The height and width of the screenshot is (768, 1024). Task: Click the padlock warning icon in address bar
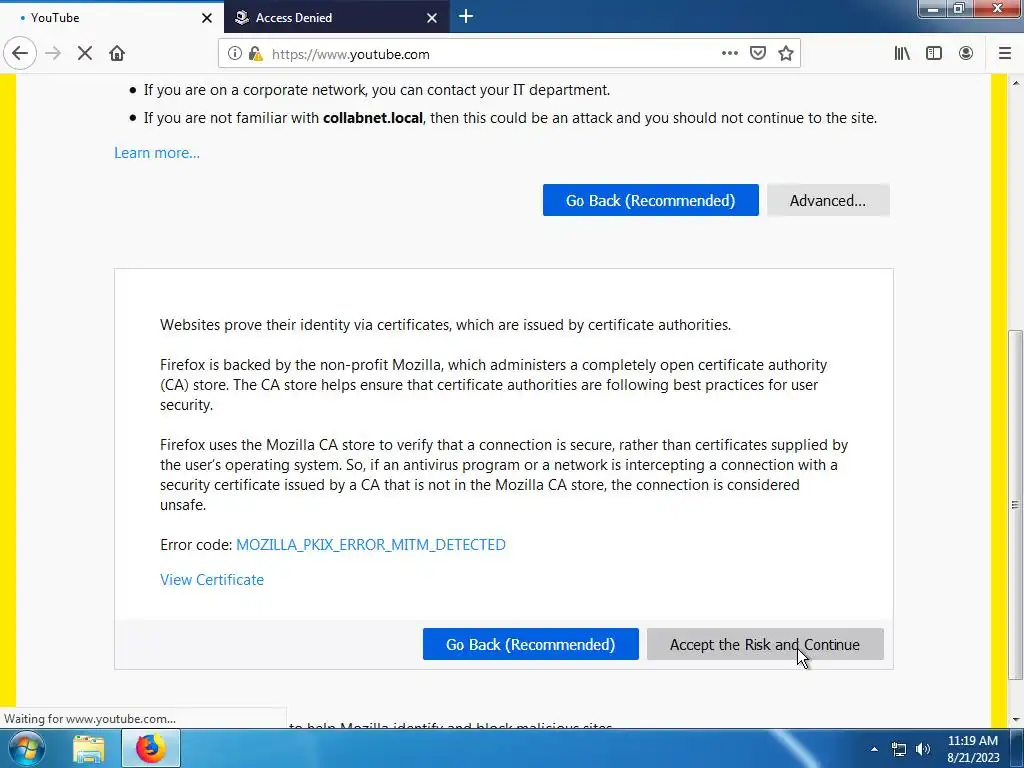coord(255,54)
